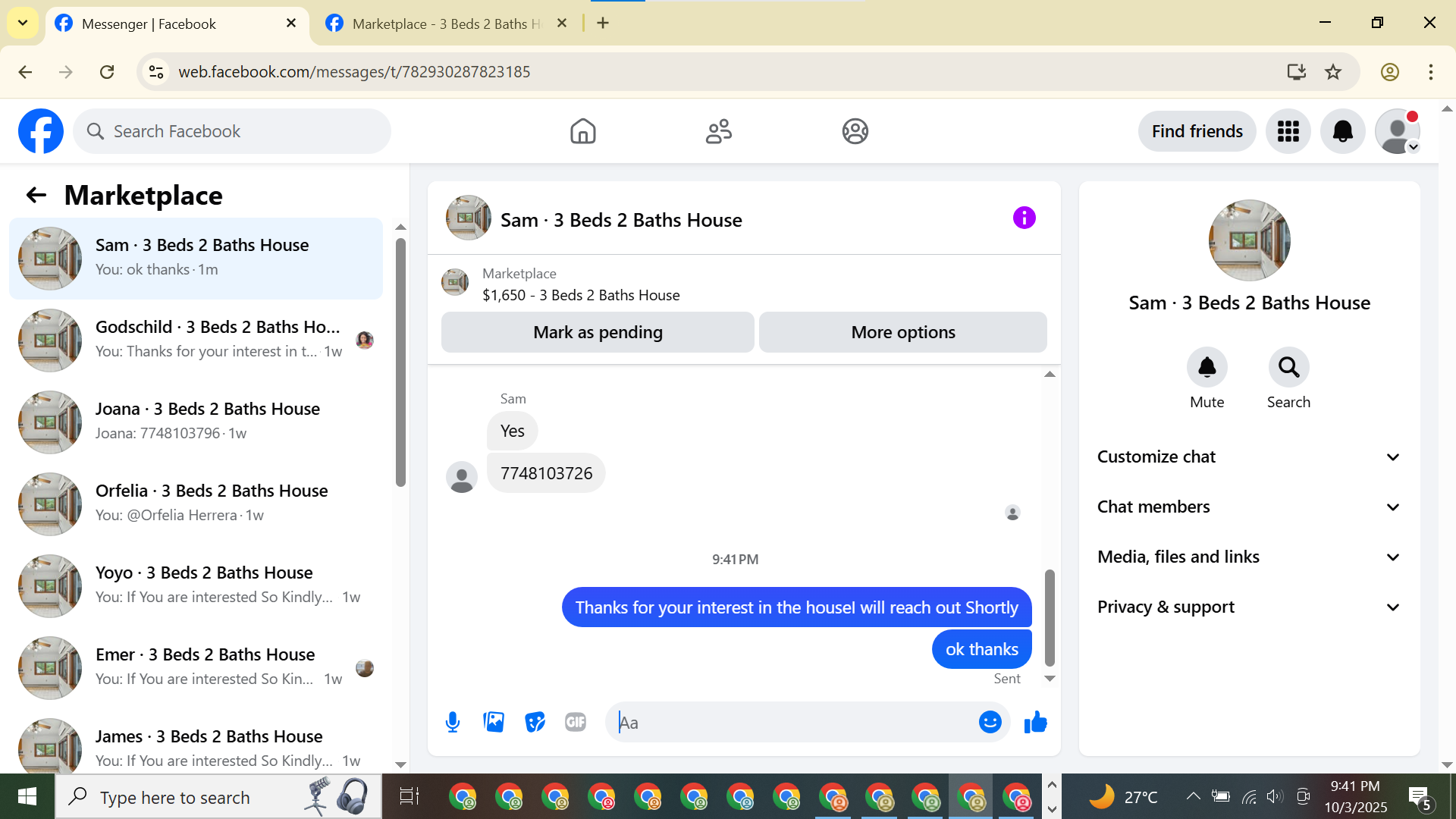Reload the current page
Screen dimensions: 1456x819
[107, 72]
